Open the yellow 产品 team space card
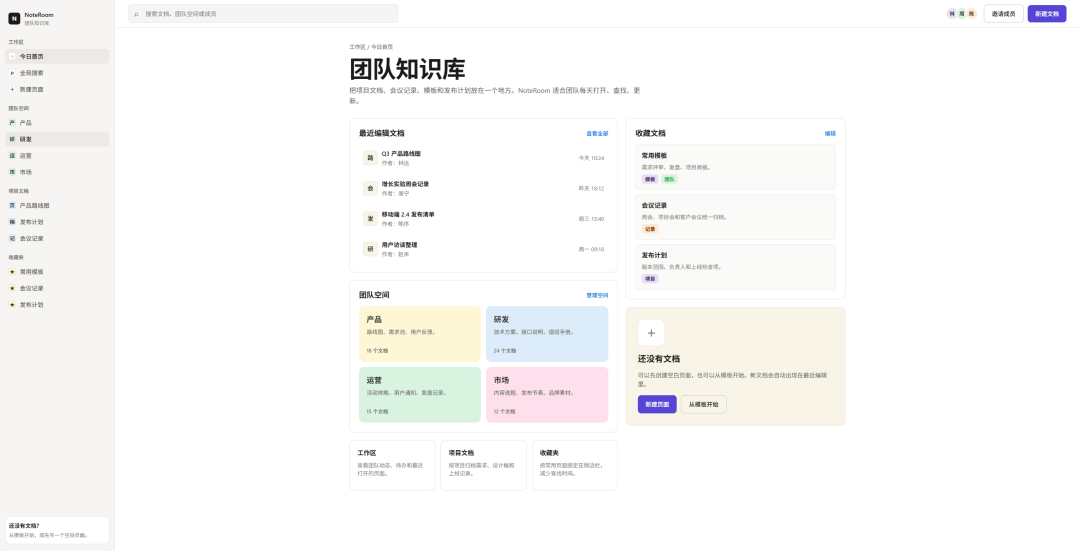Screen dimensions: 1080x551 click(419, 334)
